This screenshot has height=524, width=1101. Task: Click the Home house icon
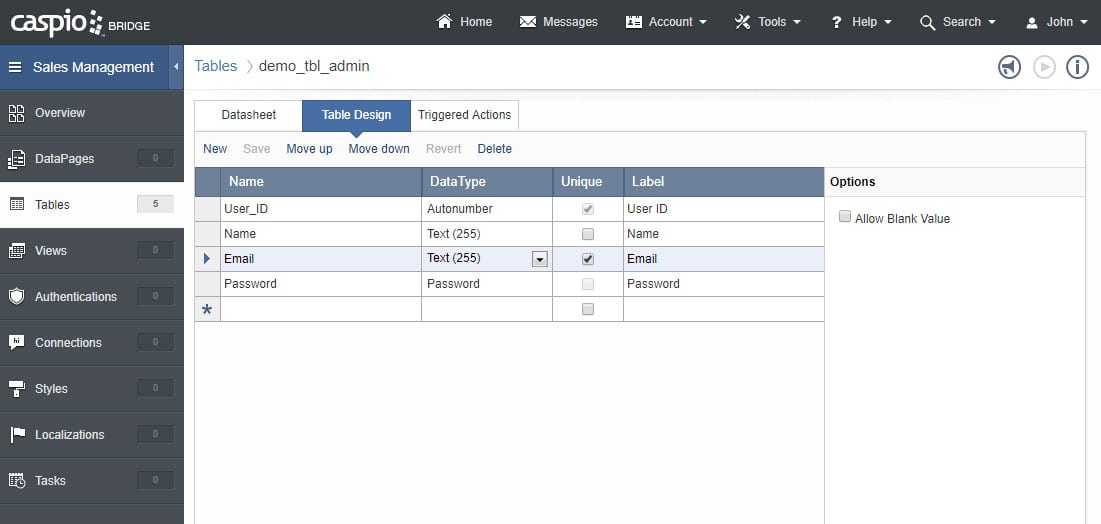coord(445,21)
